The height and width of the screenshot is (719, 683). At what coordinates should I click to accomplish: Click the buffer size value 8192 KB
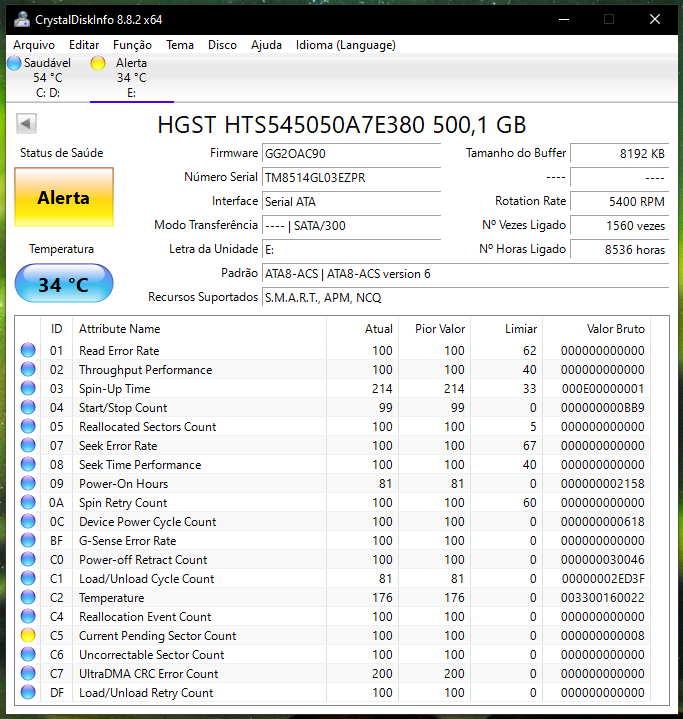click(619, 153)
